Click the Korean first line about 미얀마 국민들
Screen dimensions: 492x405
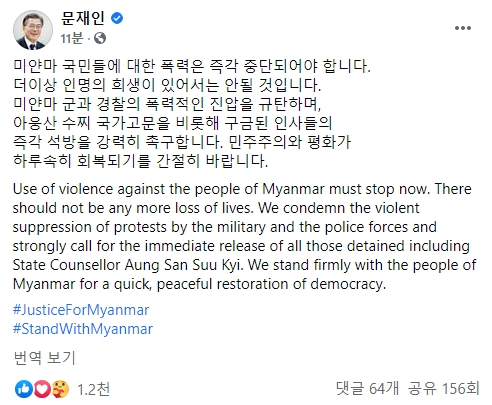(192, 66)
